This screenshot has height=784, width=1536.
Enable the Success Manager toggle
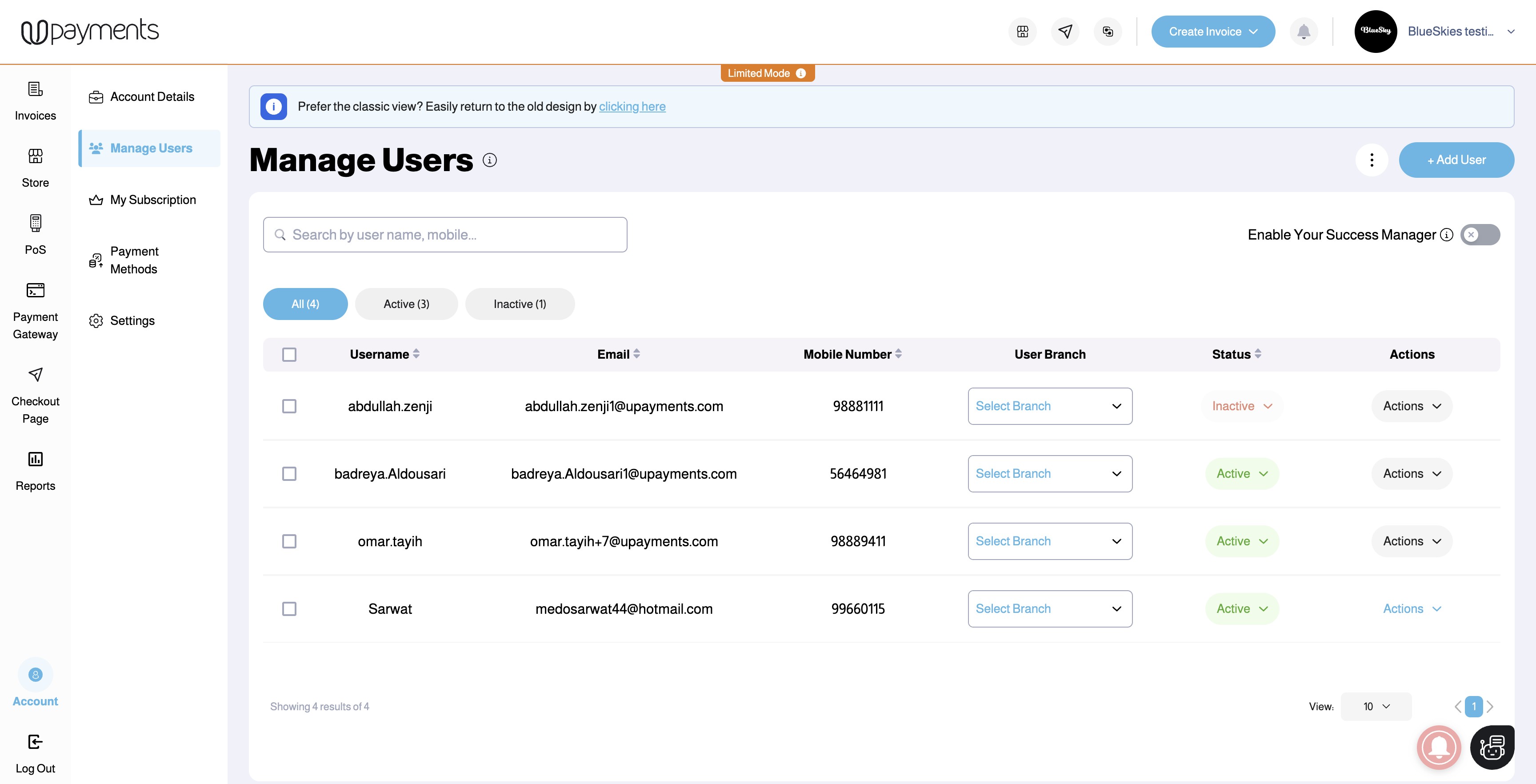[1480, 235]
